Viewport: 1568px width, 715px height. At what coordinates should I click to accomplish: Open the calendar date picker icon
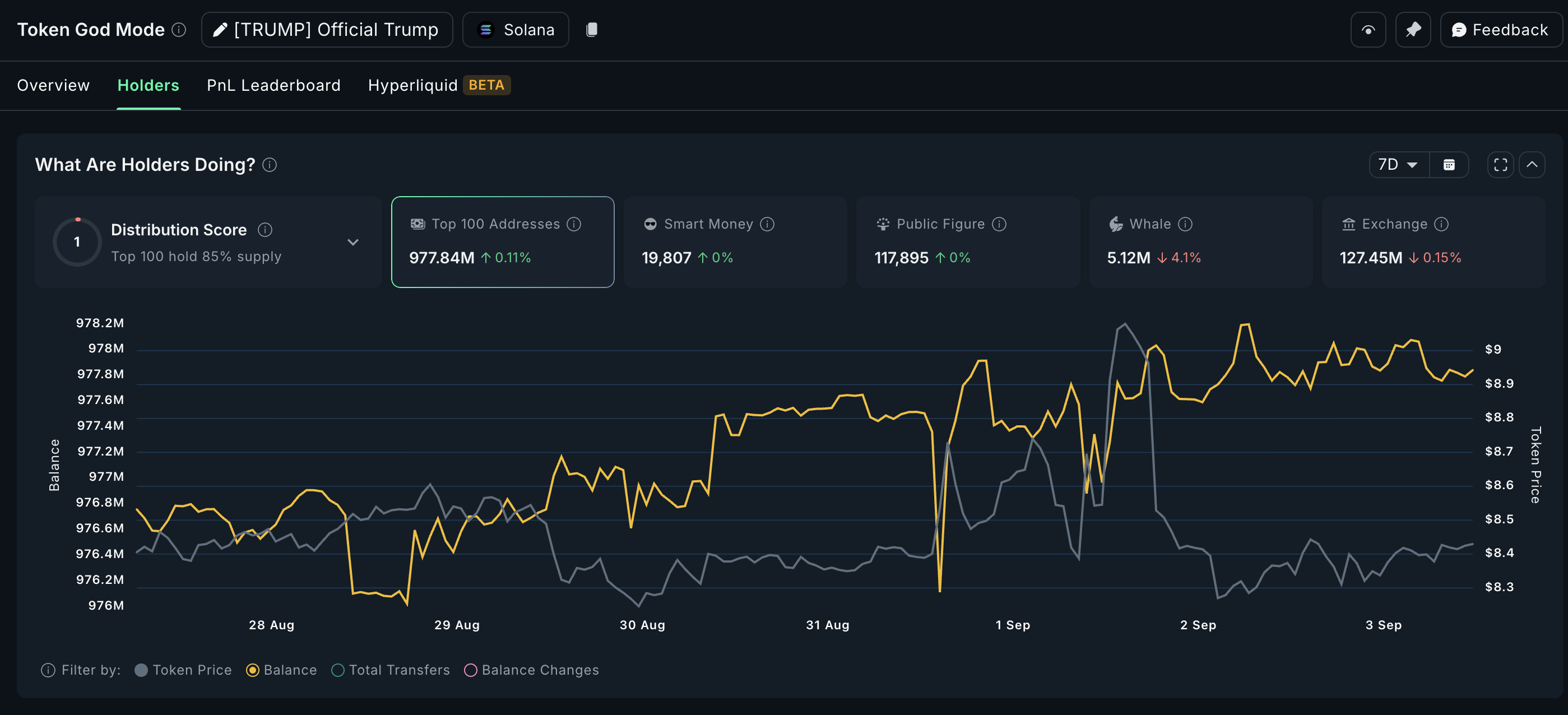tap(1449, 165)
